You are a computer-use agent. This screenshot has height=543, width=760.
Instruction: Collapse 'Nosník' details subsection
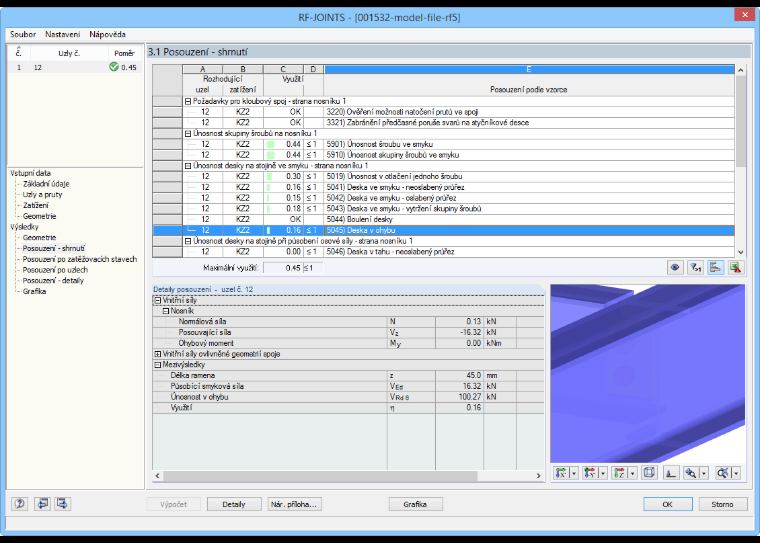pyautogui.click(x=166, y=311)
